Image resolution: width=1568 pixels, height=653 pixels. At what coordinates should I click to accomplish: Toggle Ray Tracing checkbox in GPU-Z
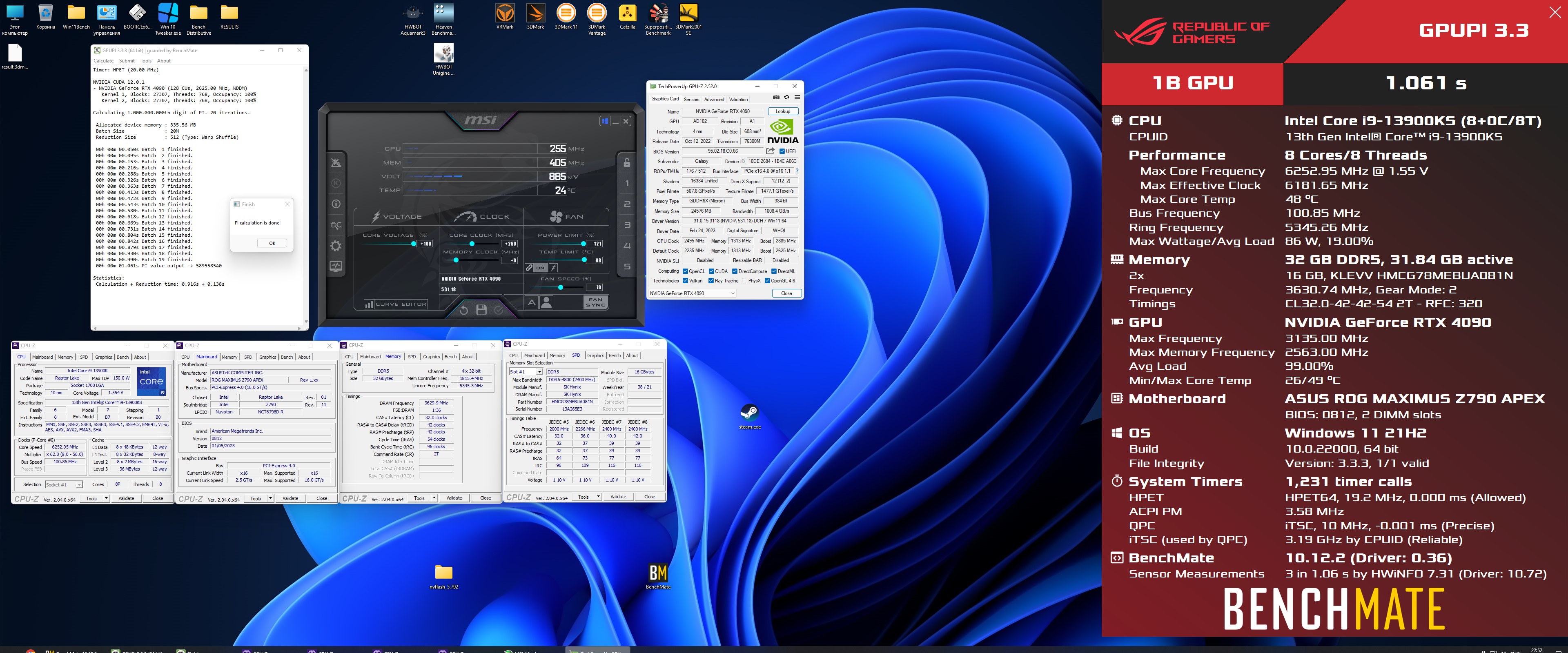pyautogui.click(x=711, y=280)
